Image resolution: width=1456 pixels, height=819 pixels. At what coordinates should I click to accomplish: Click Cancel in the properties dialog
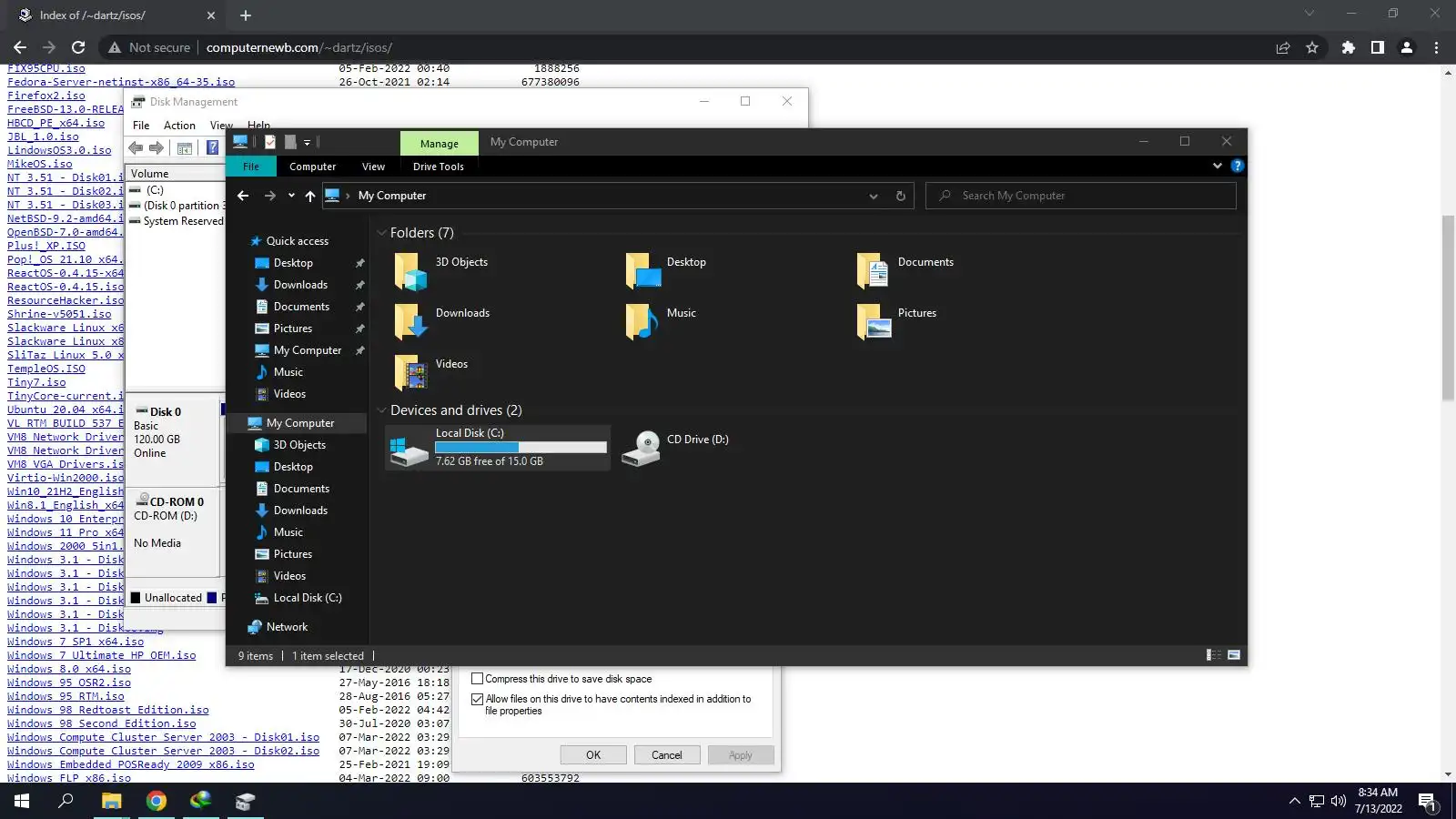click(666, 755)
